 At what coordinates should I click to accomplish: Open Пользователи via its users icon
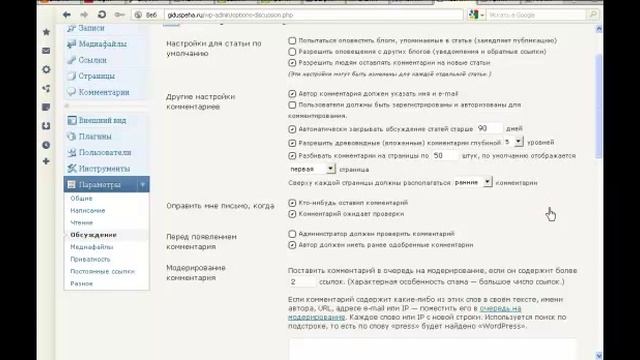tap(71, 152)
